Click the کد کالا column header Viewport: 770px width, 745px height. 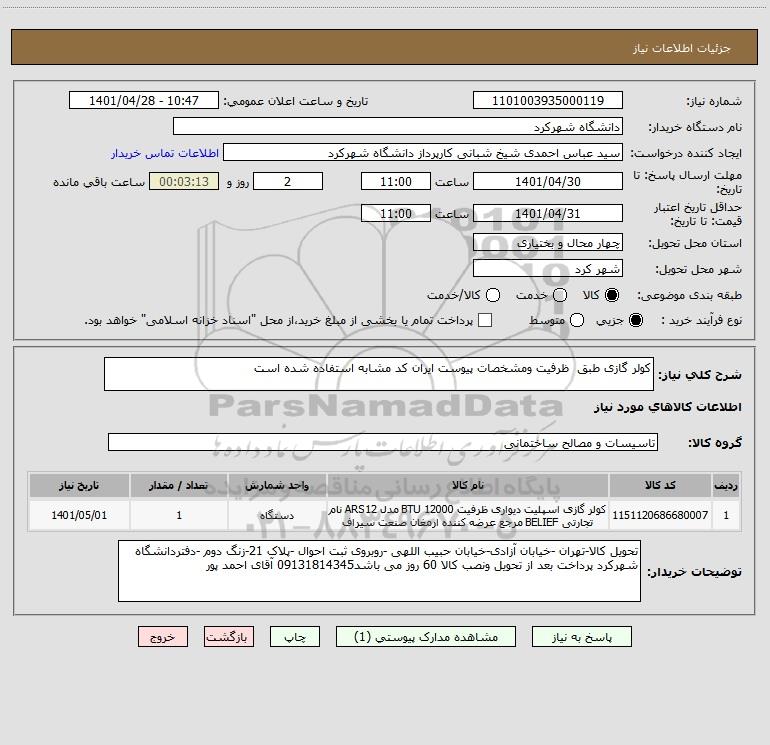pos(660,485)
